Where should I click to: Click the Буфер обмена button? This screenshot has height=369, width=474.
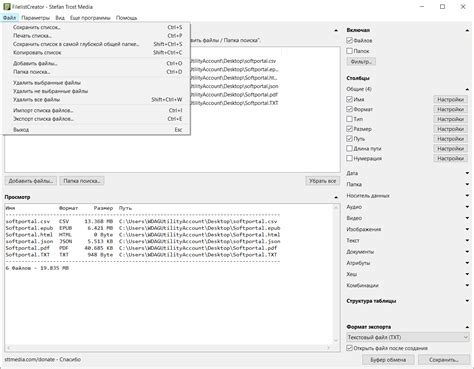pos(388,360)
